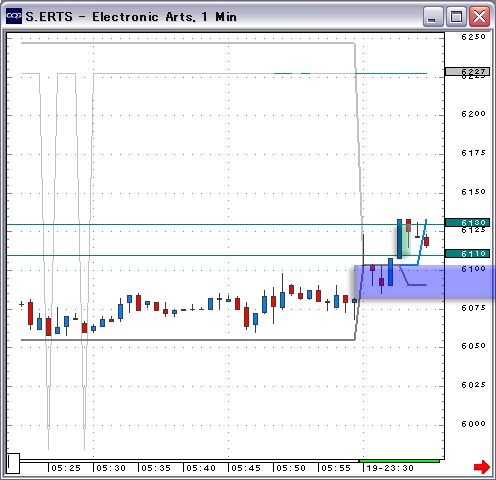
Task: Click the 05:40 time label
Action: 201,468
